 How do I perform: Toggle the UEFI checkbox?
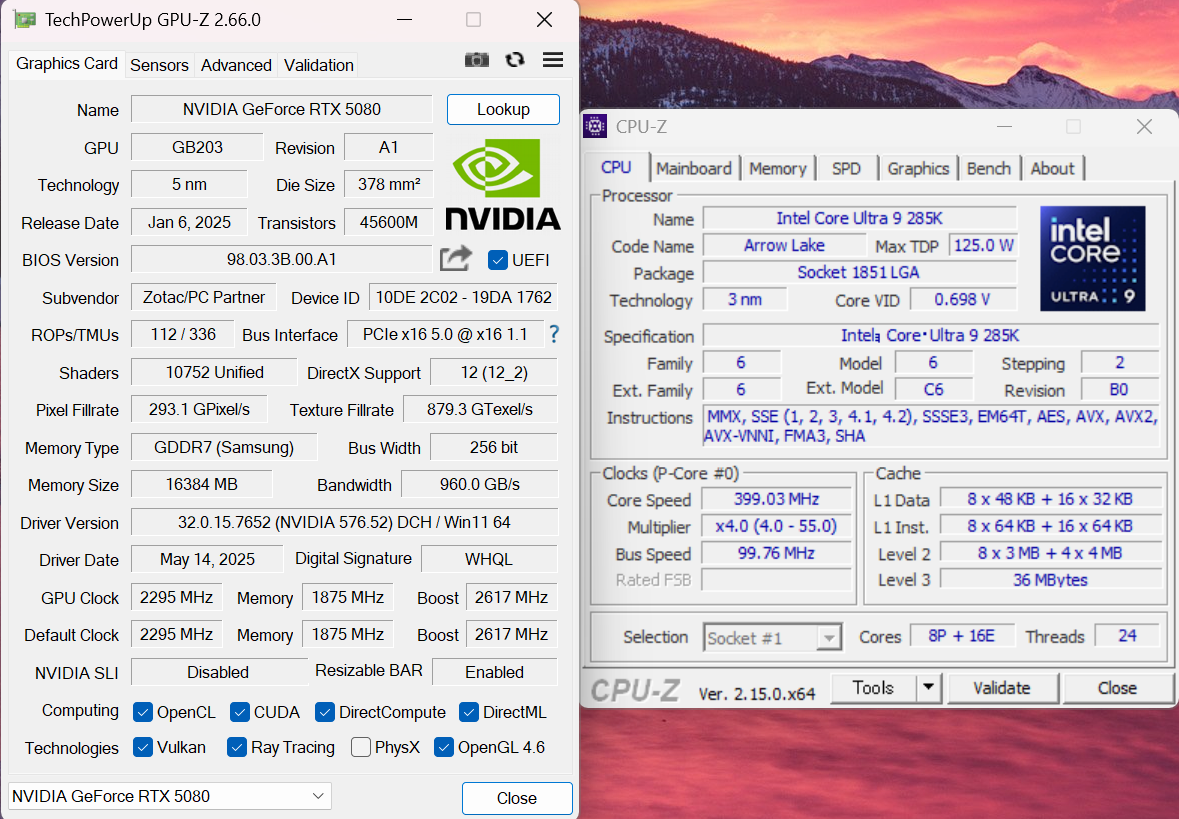coord(498,260)
